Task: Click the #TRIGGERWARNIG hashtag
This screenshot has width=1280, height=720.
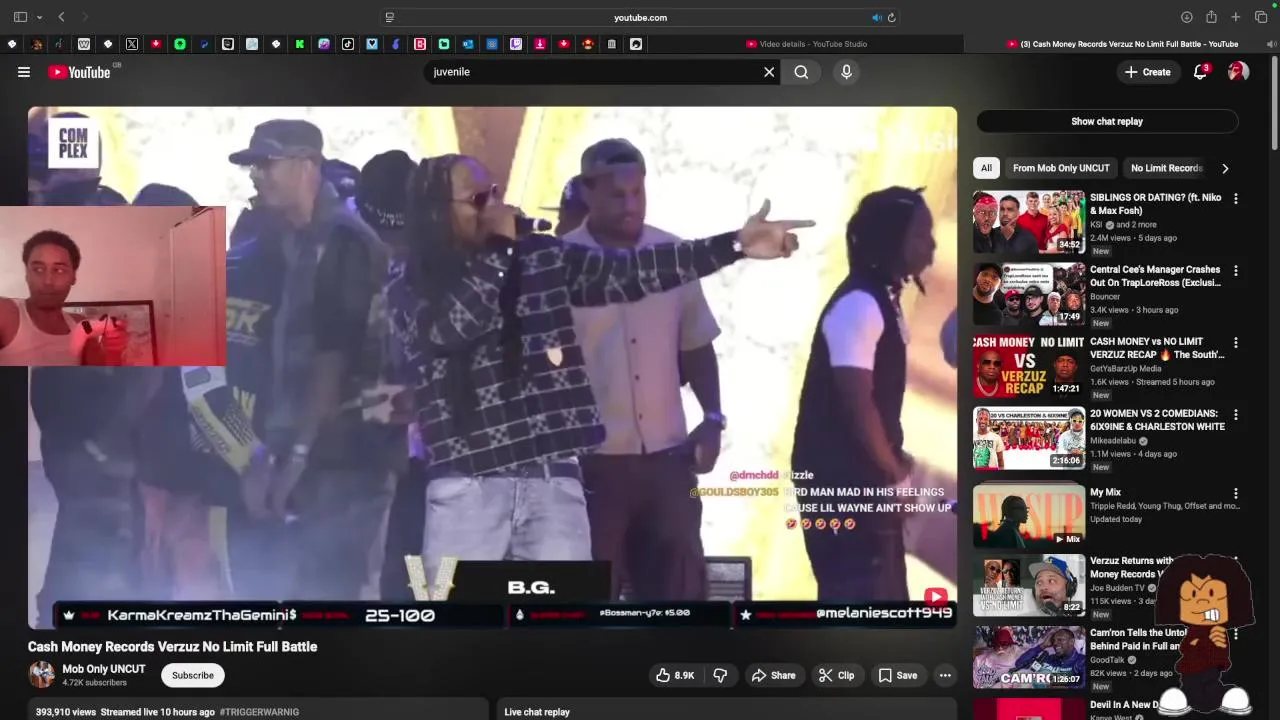Action: pyautogui.click(x=259, y=712)
